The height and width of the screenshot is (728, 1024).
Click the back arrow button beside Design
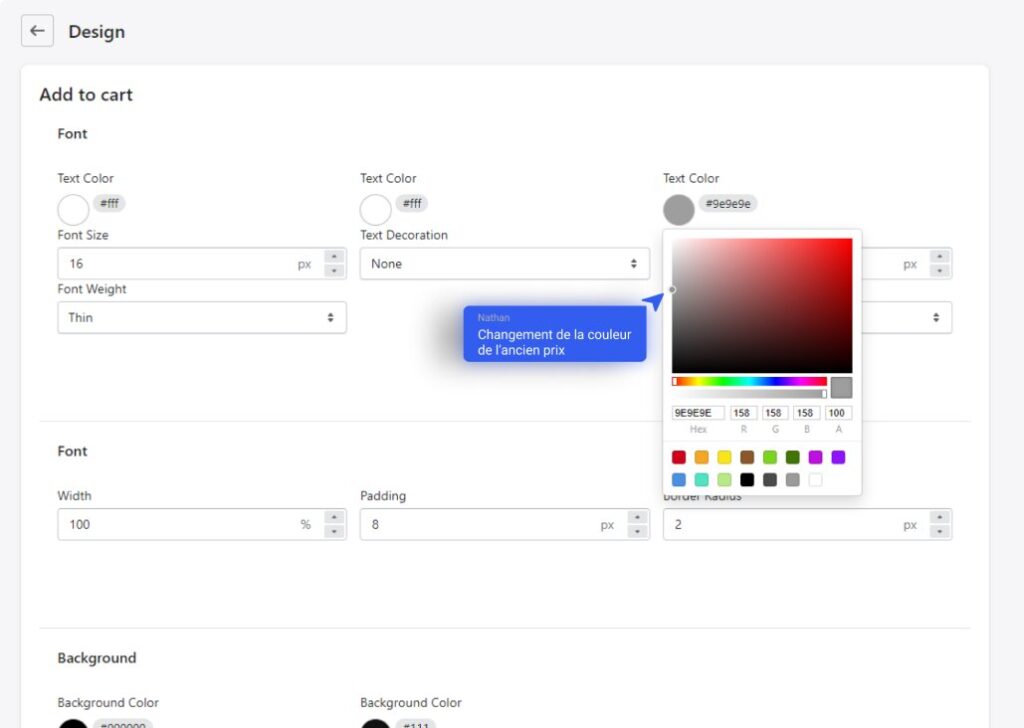point(37,31)
